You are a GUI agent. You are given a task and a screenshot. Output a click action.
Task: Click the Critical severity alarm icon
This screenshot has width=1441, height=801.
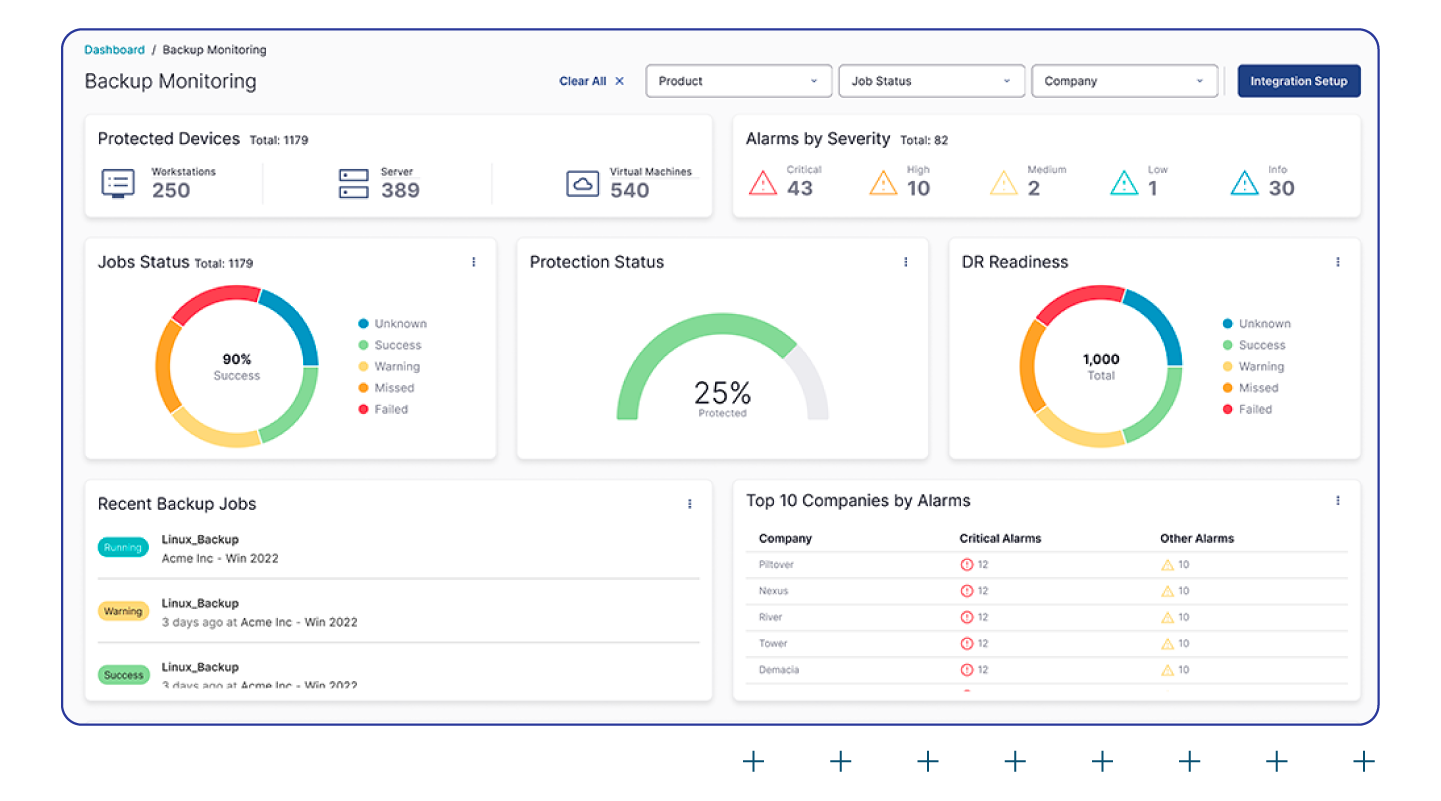pos(763,183)
